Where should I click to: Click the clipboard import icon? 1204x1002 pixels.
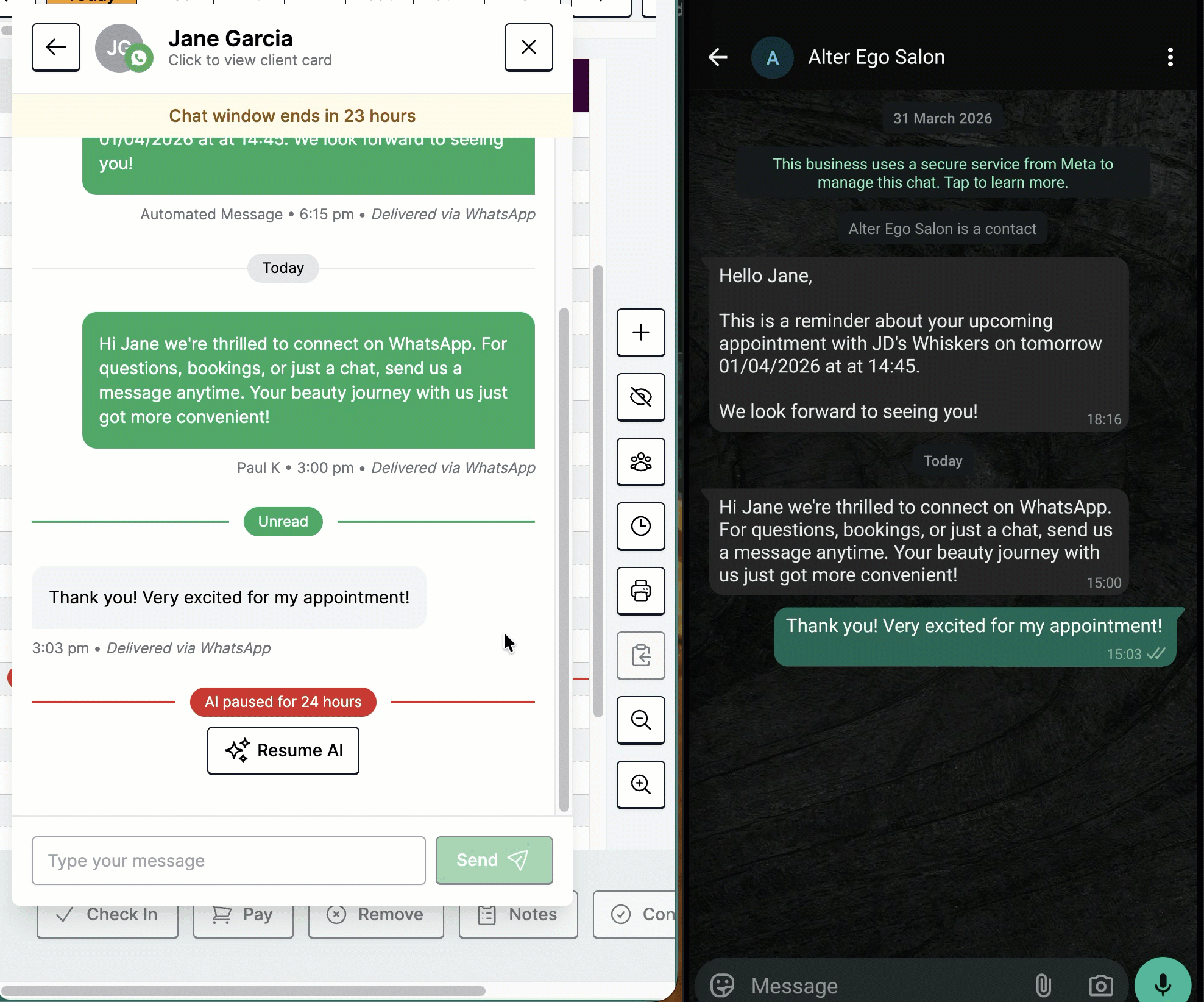pyautogui.click(x=640, y=656)
